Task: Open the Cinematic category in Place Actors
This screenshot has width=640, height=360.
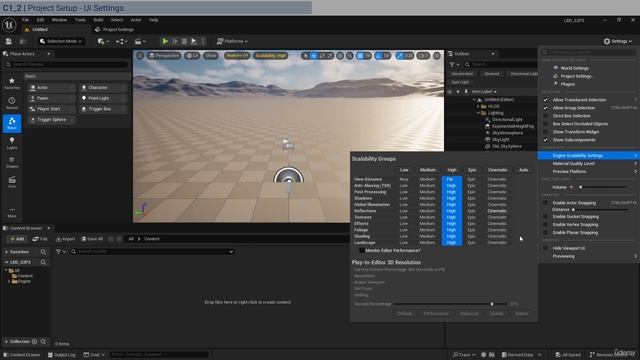Action: 12,182
